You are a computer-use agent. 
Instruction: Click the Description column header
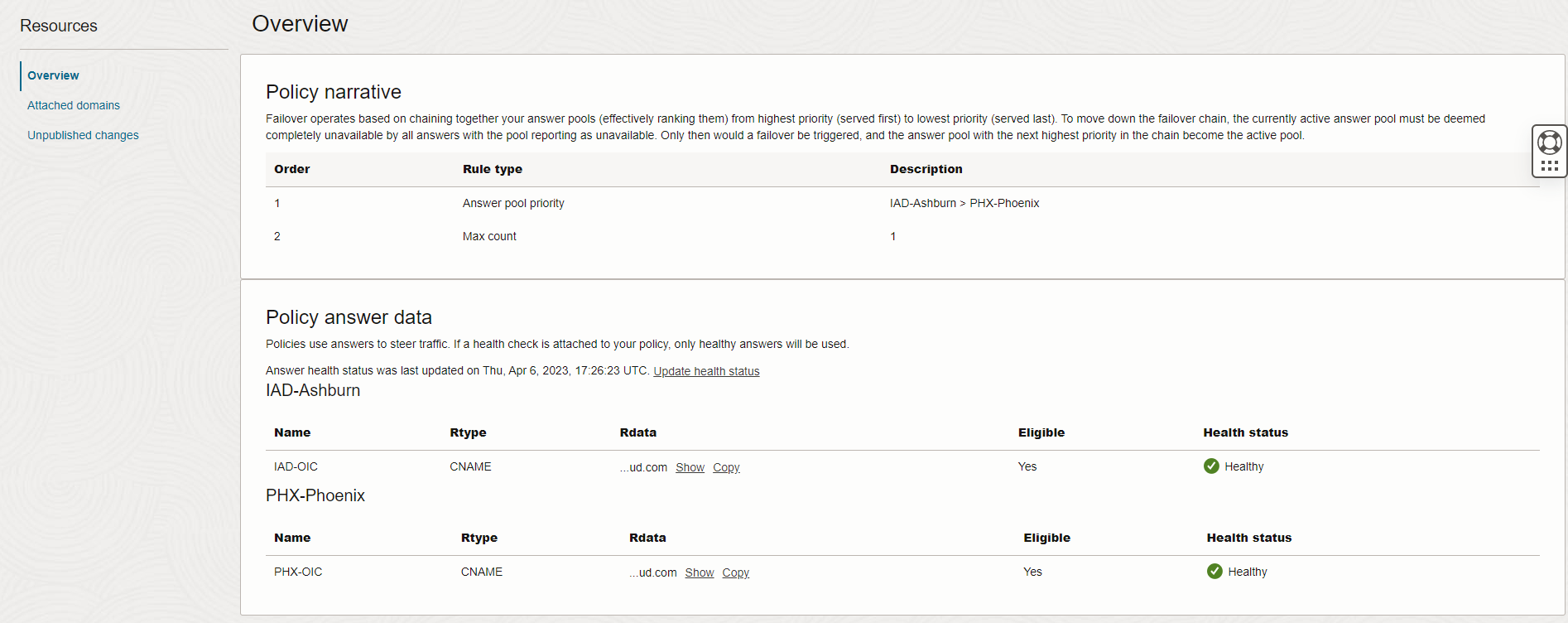(926, 169)
